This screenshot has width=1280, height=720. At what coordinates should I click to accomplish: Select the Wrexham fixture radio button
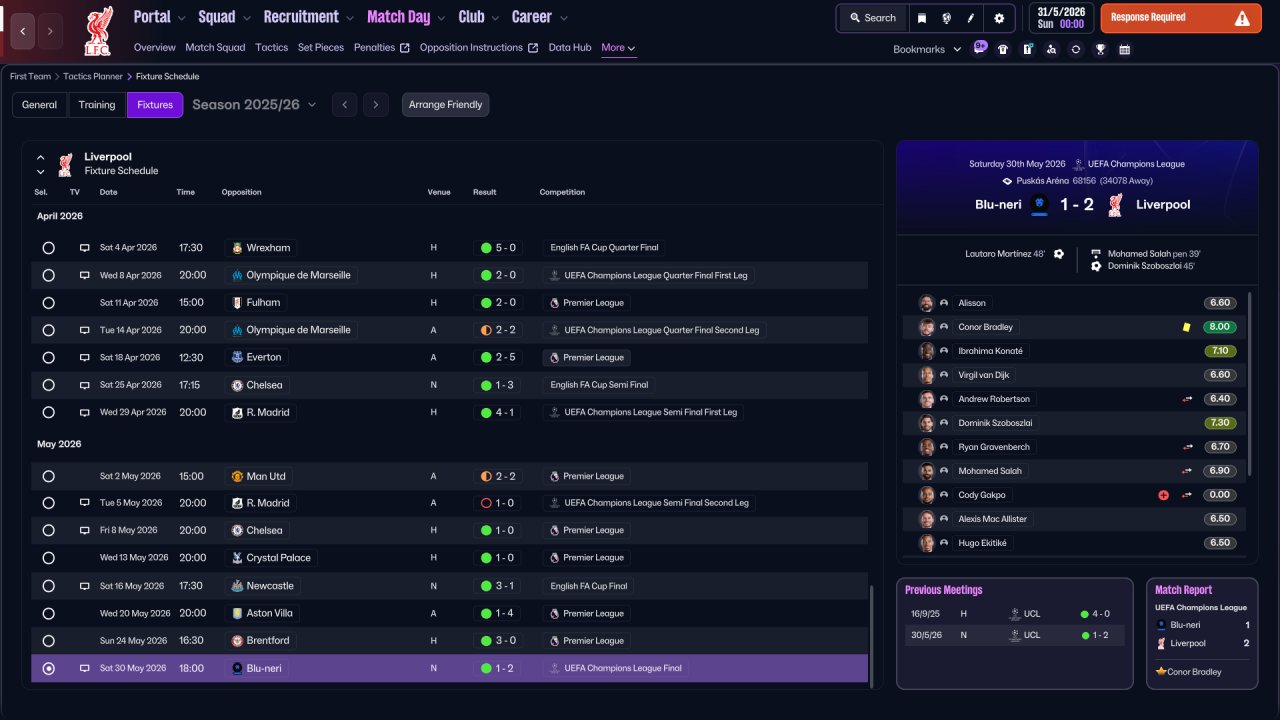[x=48, y=248]
